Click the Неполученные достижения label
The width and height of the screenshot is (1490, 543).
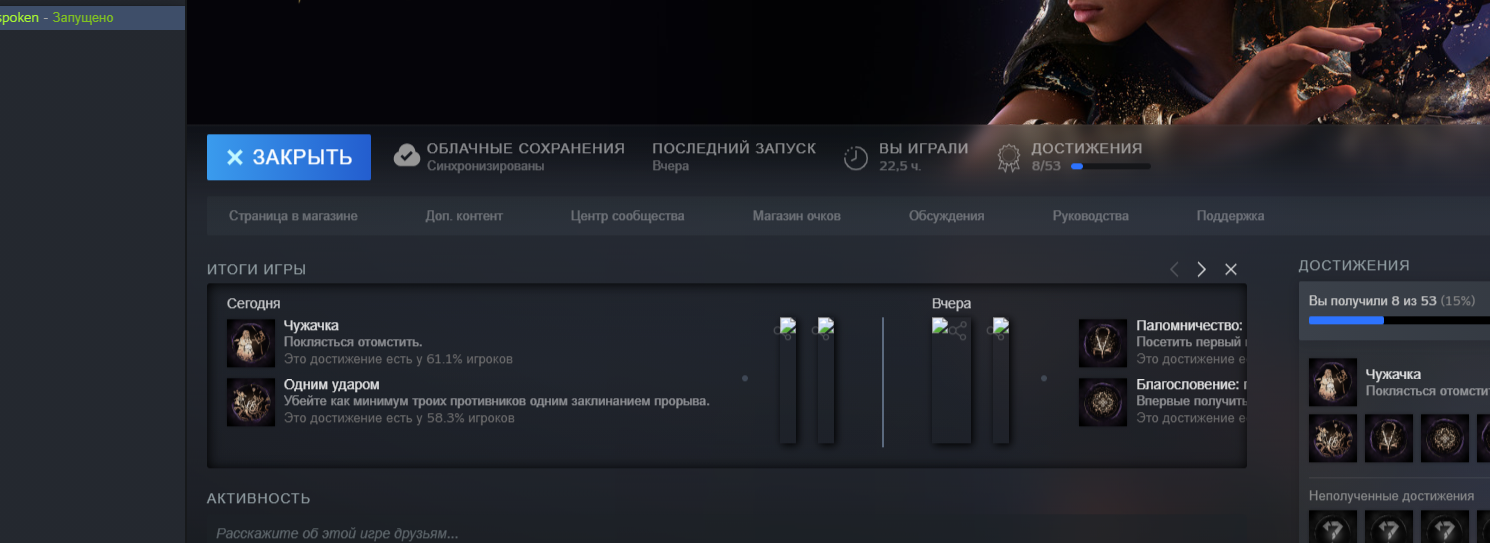pyautogui.click(x=1391, y=496)
